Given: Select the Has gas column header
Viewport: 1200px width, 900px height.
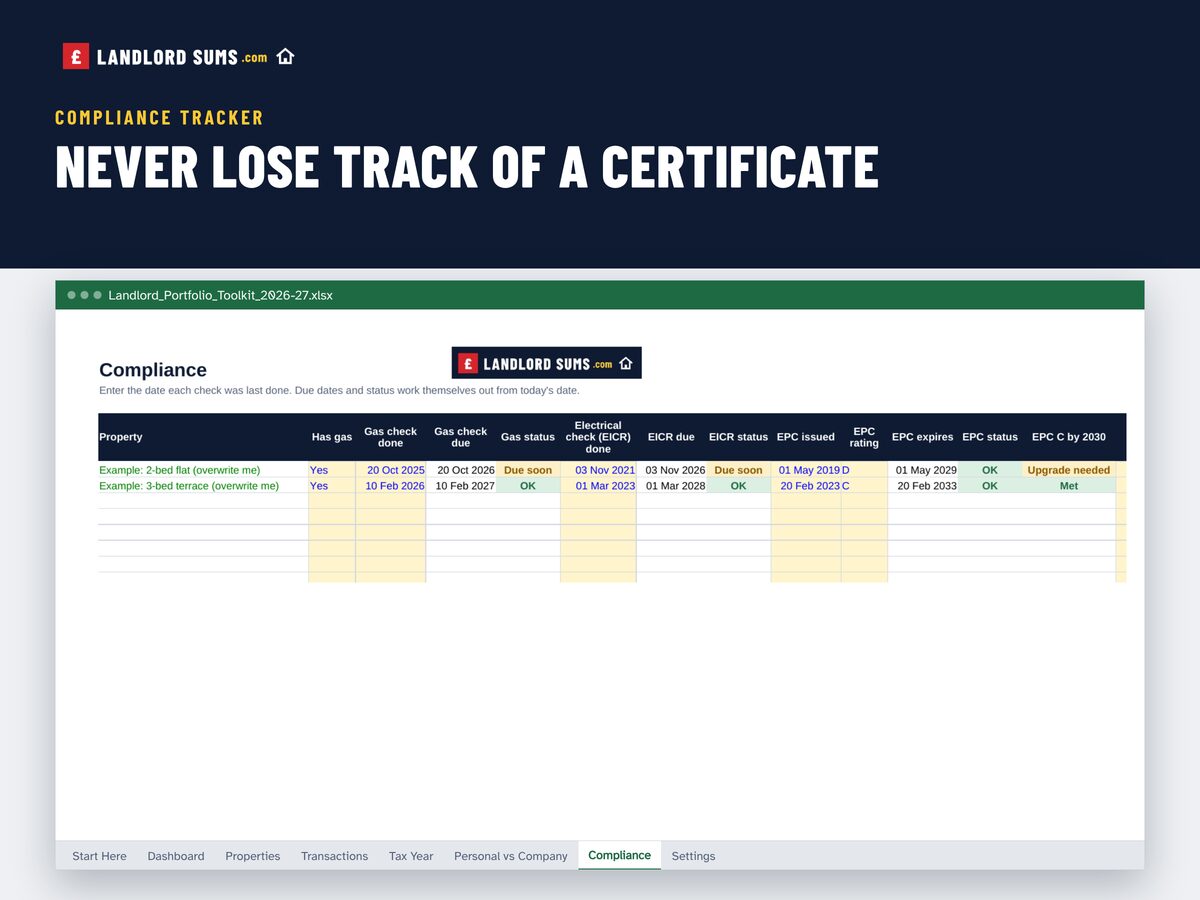Looking at the screenshot, I should 332,437.
